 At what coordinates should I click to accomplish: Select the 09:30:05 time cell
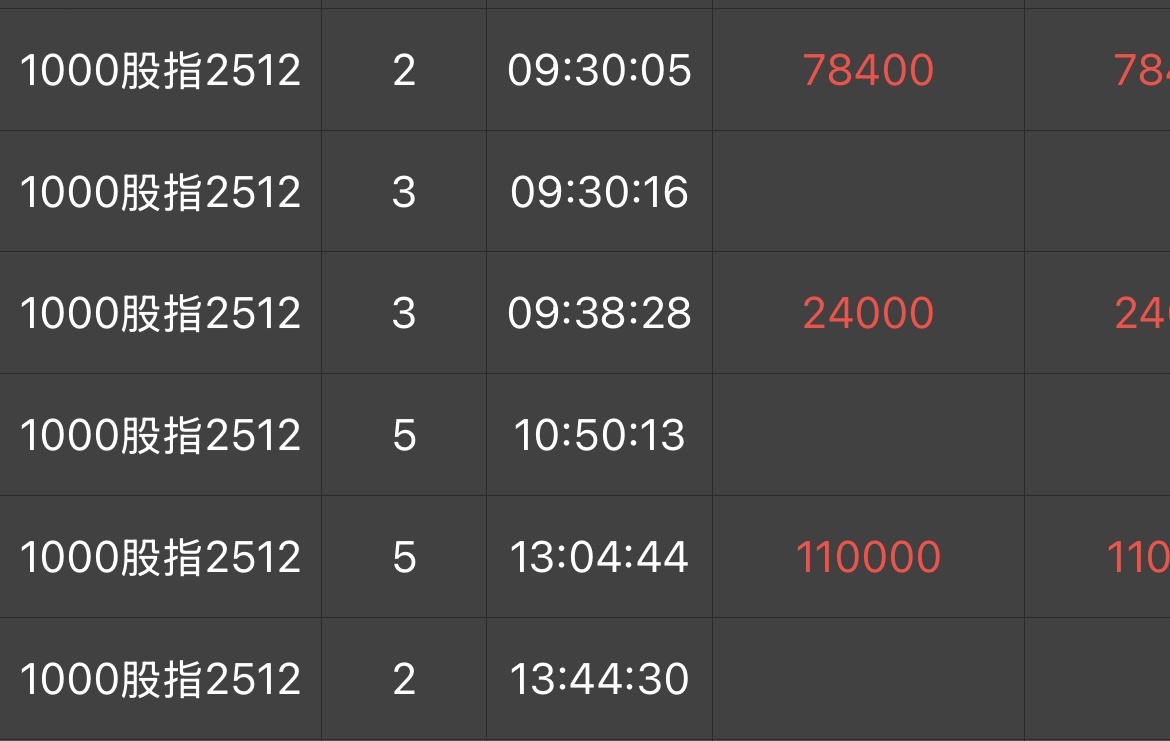pos(599,70)
